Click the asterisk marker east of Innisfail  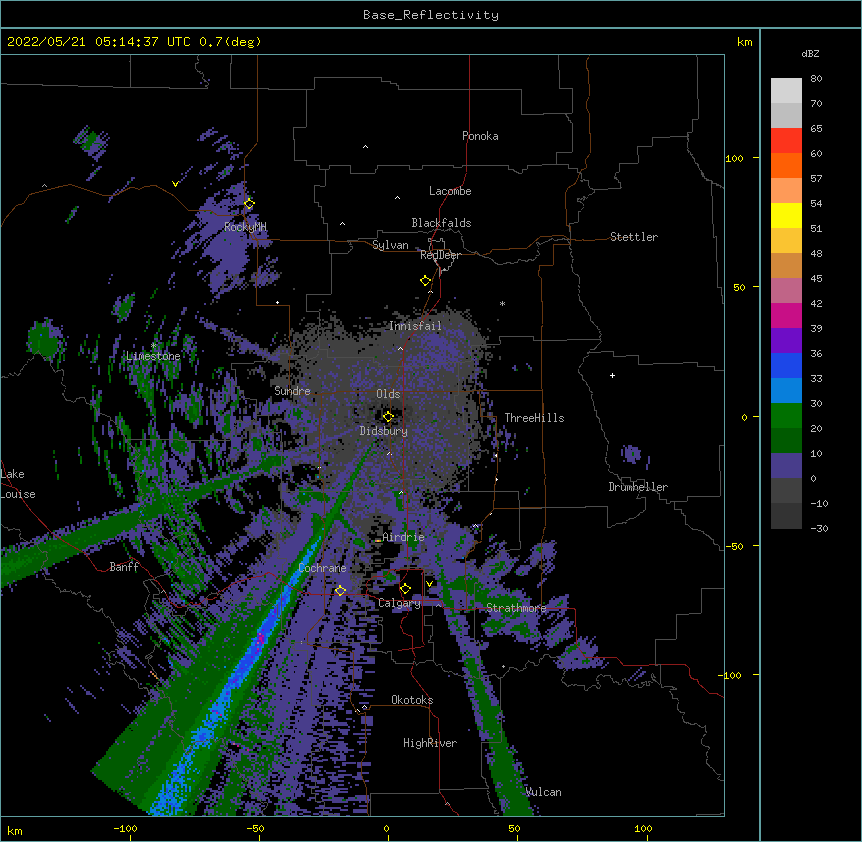pos(502,304)
